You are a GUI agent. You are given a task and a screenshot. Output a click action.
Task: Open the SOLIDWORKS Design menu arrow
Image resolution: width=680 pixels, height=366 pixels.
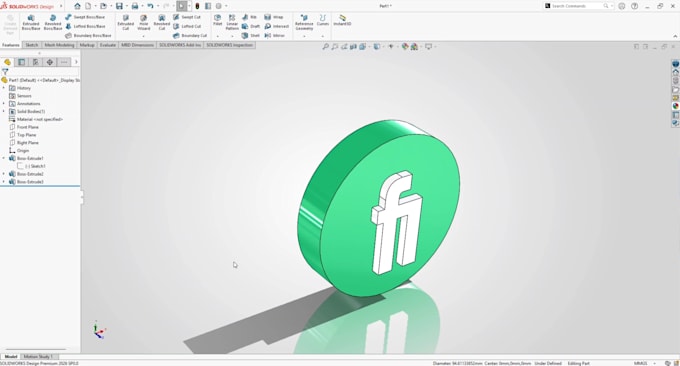point(61,6)
